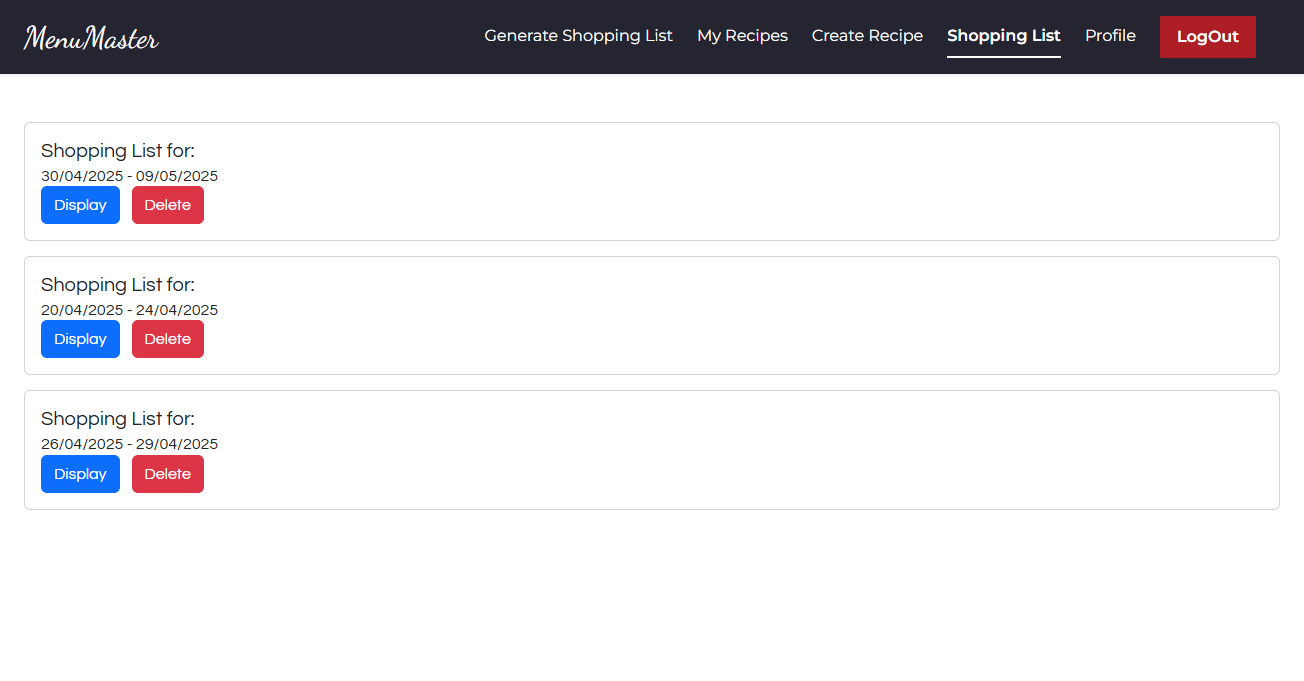Display list for 26/04/2025 - 29/04/2025
1304x681 pixels.
pyautogui.click(x=80, y=474)
